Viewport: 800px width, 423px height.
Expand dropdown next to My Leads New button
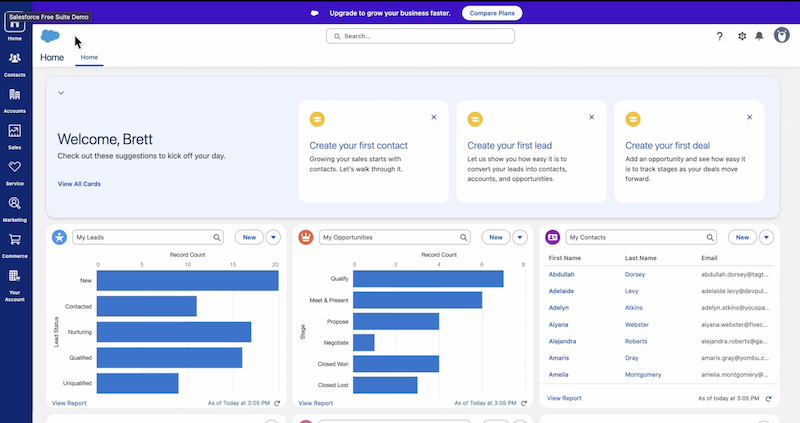pos(274,237)
